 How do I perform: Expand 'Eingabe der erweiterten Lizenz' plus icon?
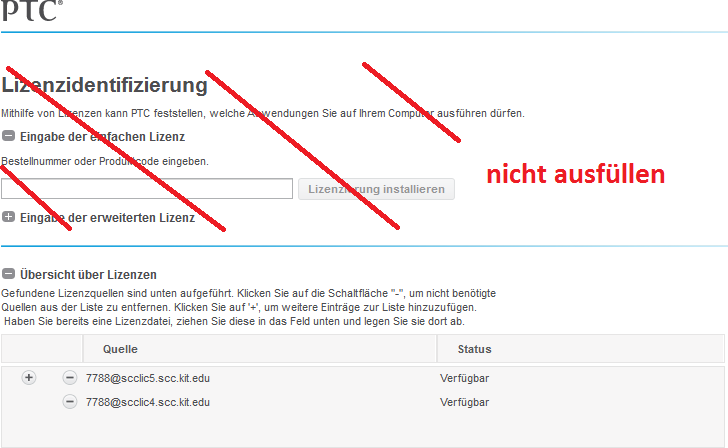pyautogui.click(x=8, y=217)
